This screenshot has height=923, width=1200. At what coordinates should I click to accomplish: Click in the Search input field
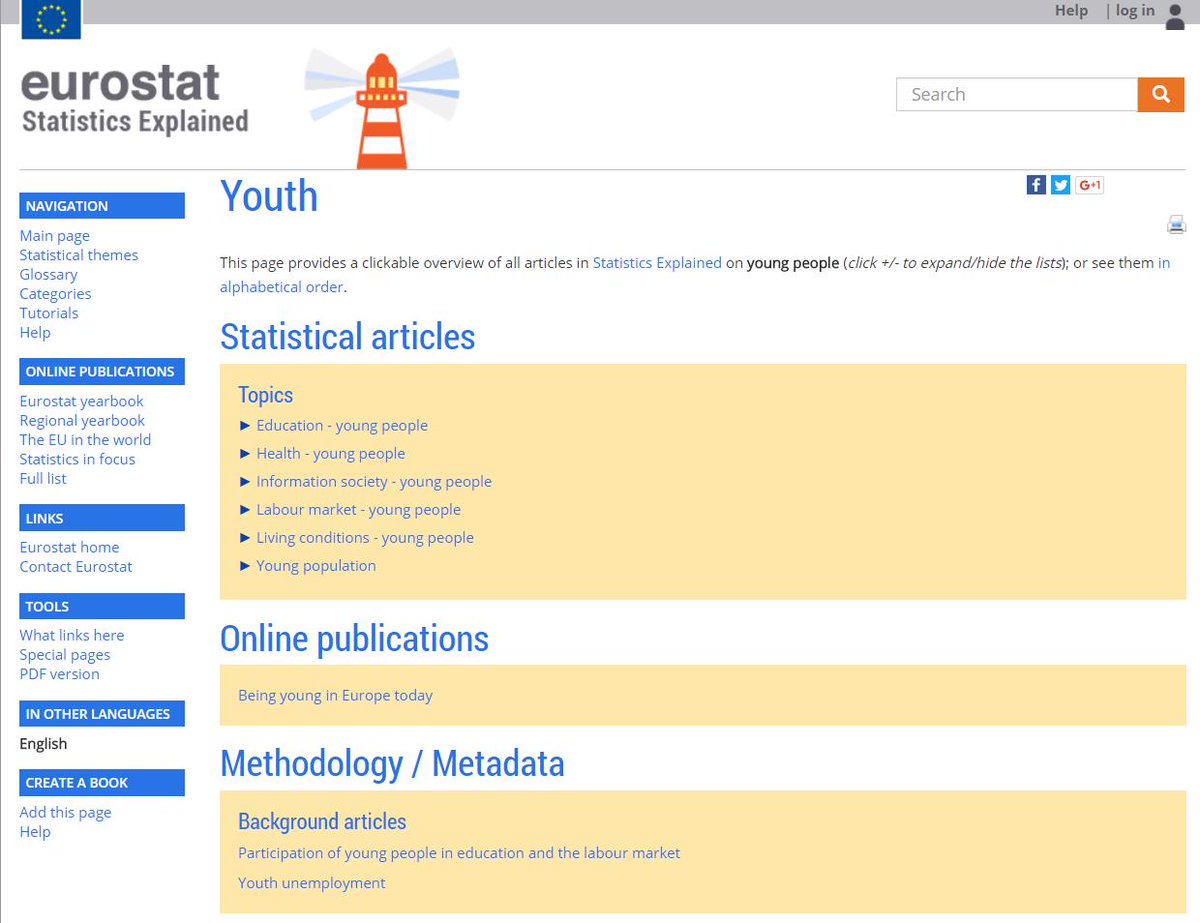pos(1017,94)
